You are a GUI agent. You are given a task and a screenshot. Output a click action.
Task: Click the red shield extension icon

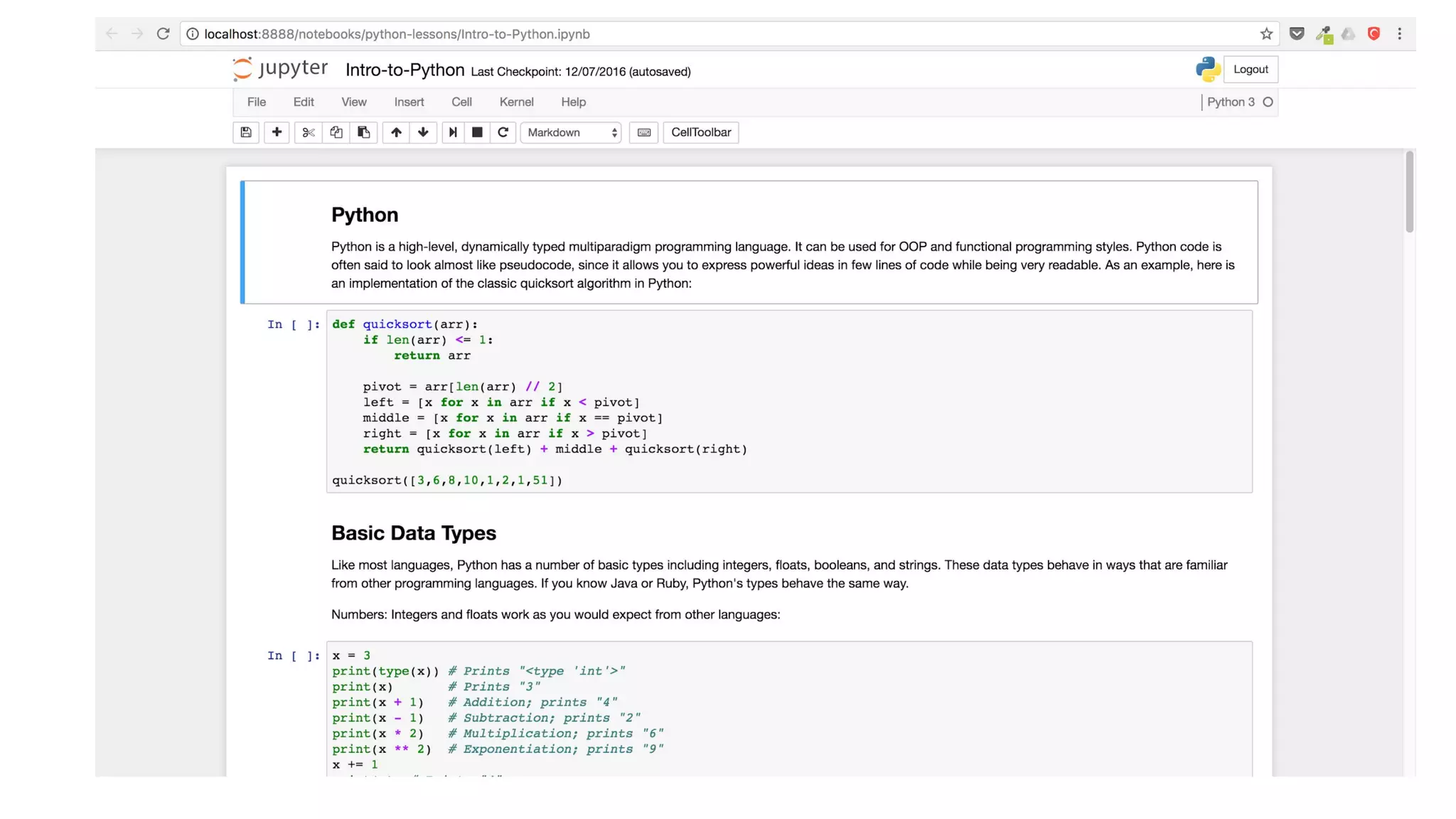(1374, 33)
